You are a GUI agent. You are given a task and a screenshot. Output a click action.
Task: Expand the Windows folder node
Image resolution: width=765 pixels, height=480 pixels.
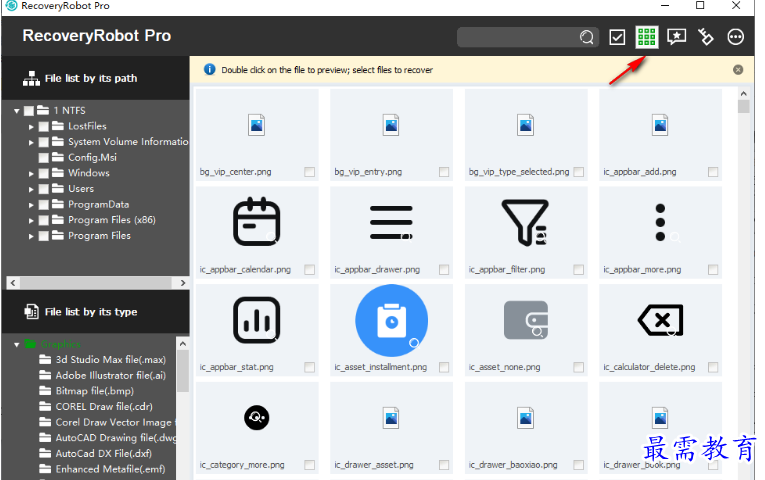coord(31,174)
